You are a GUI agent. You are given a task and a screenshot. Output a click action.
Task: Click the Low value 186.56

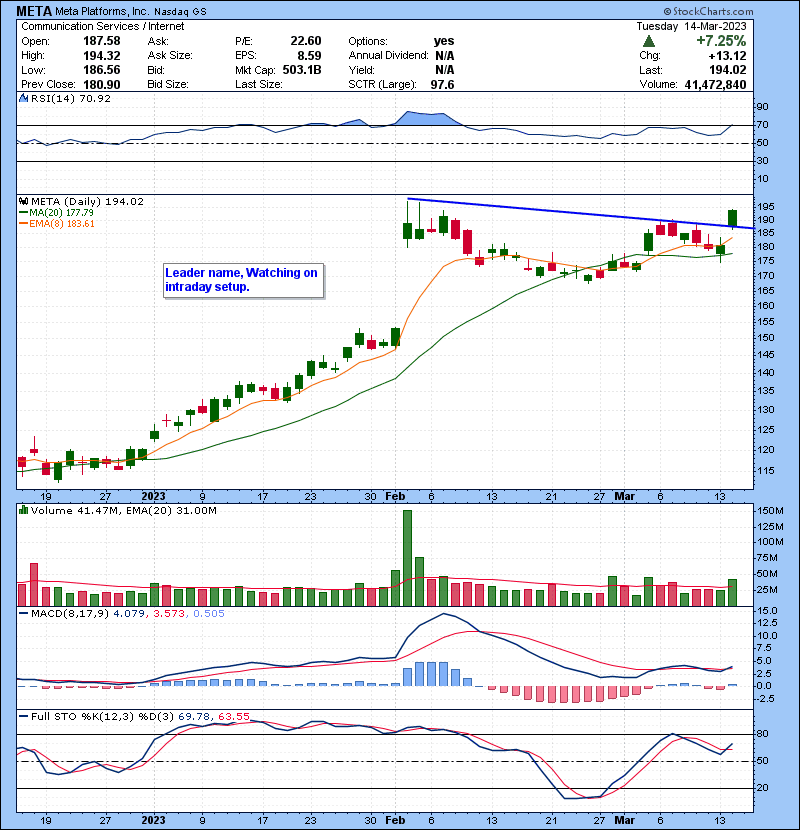click(x=102, y=70)
